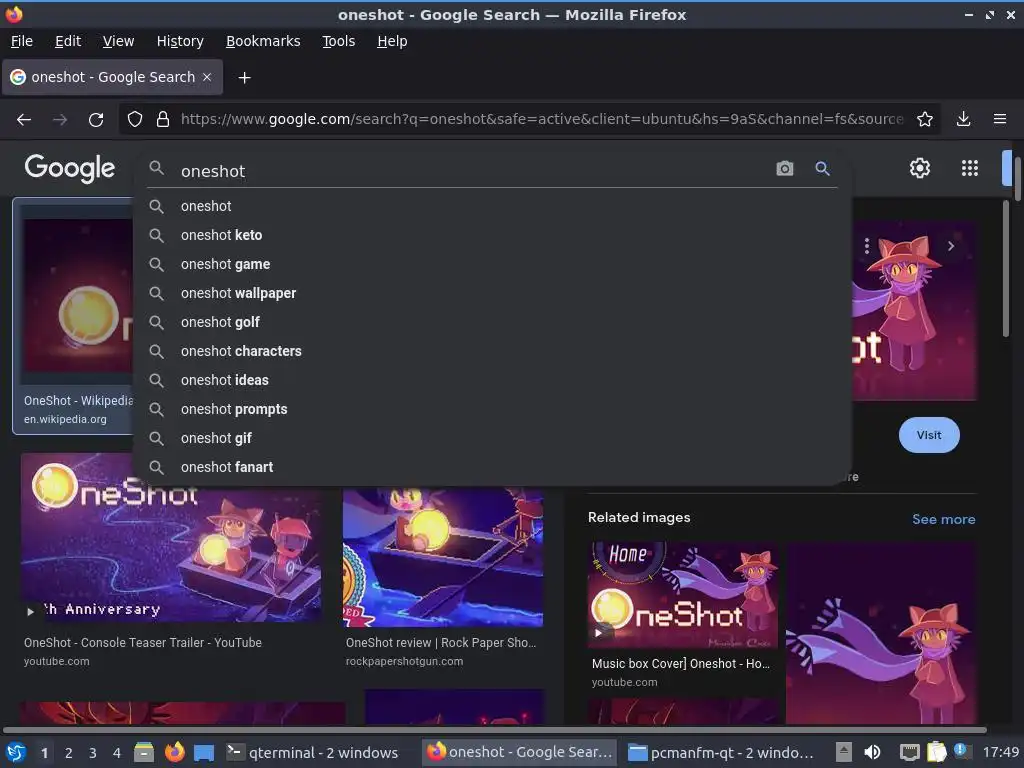The width and height of the screenshot is (1024, 768).
Task: Open the Help menu
Action: (392, 41)
